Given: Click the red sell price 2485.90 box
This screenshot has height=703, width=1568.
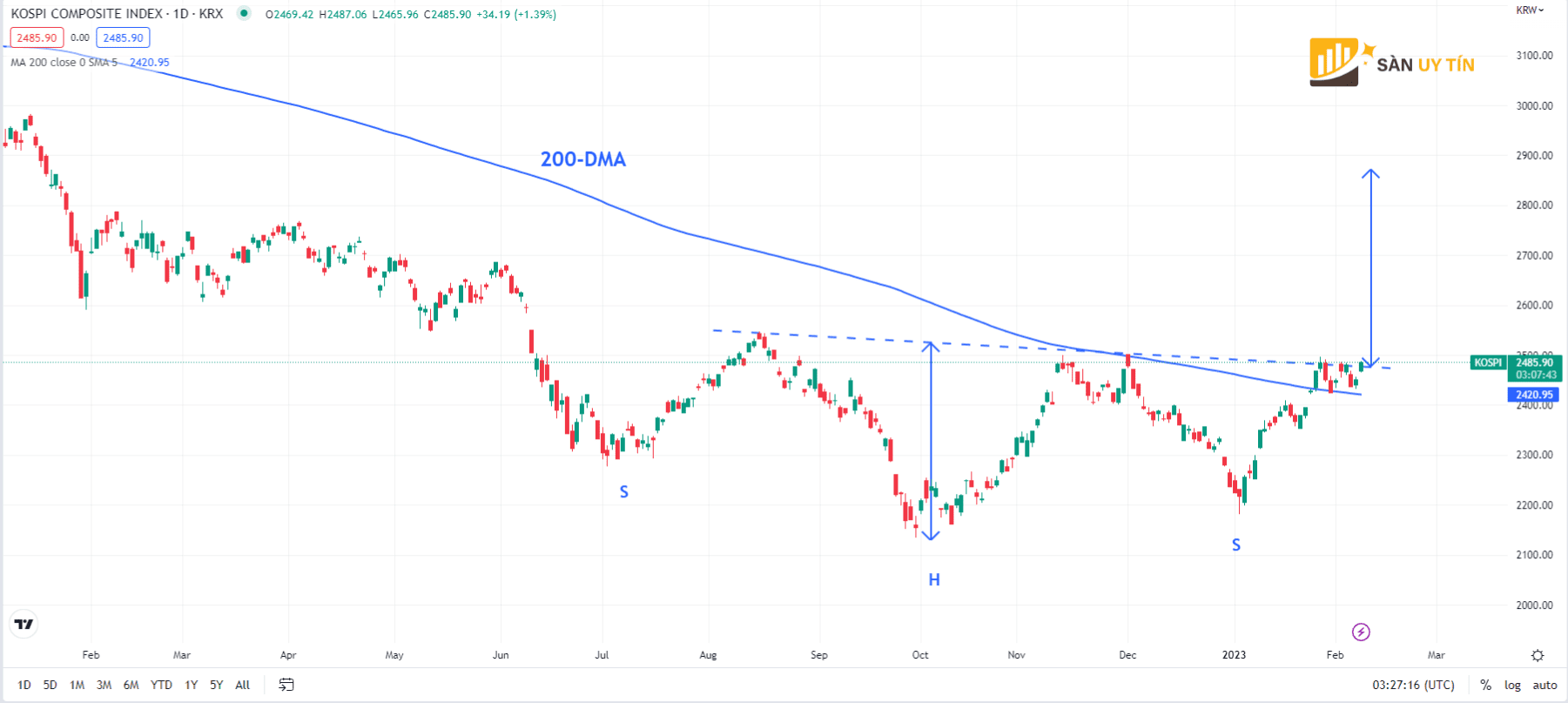Looking at the screenshot, I should (37, 37).
